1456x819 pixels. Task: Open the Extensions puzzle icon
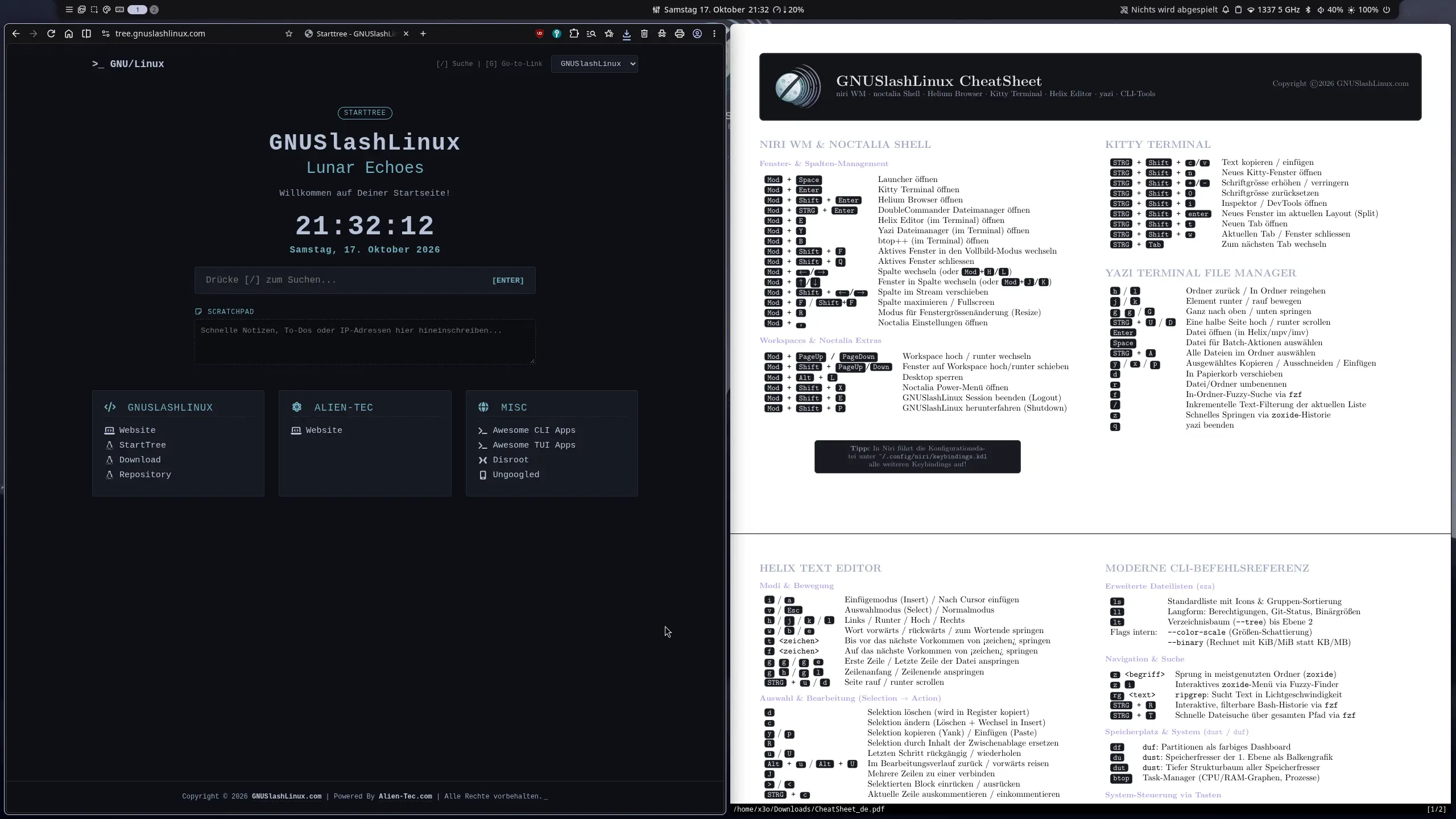pyautogui.click(x=574, y=34)
